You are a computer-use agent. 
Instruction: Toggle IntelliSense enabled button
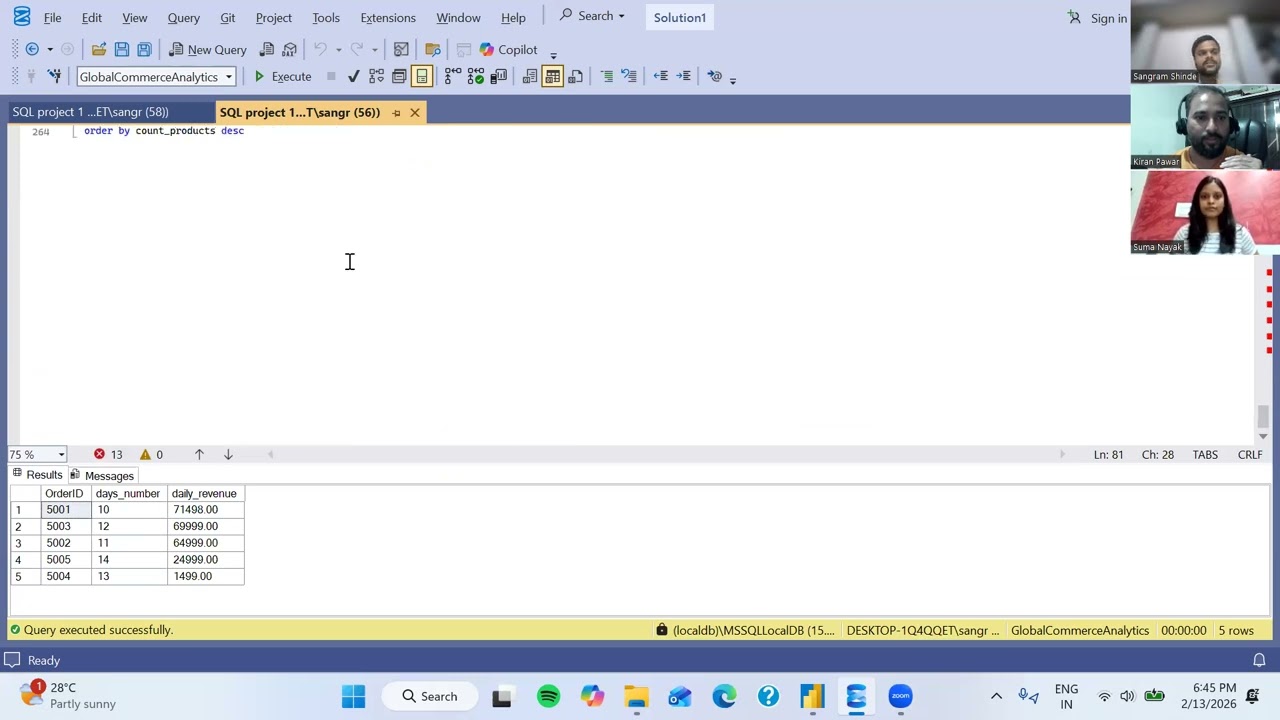(x=422, y=76)
